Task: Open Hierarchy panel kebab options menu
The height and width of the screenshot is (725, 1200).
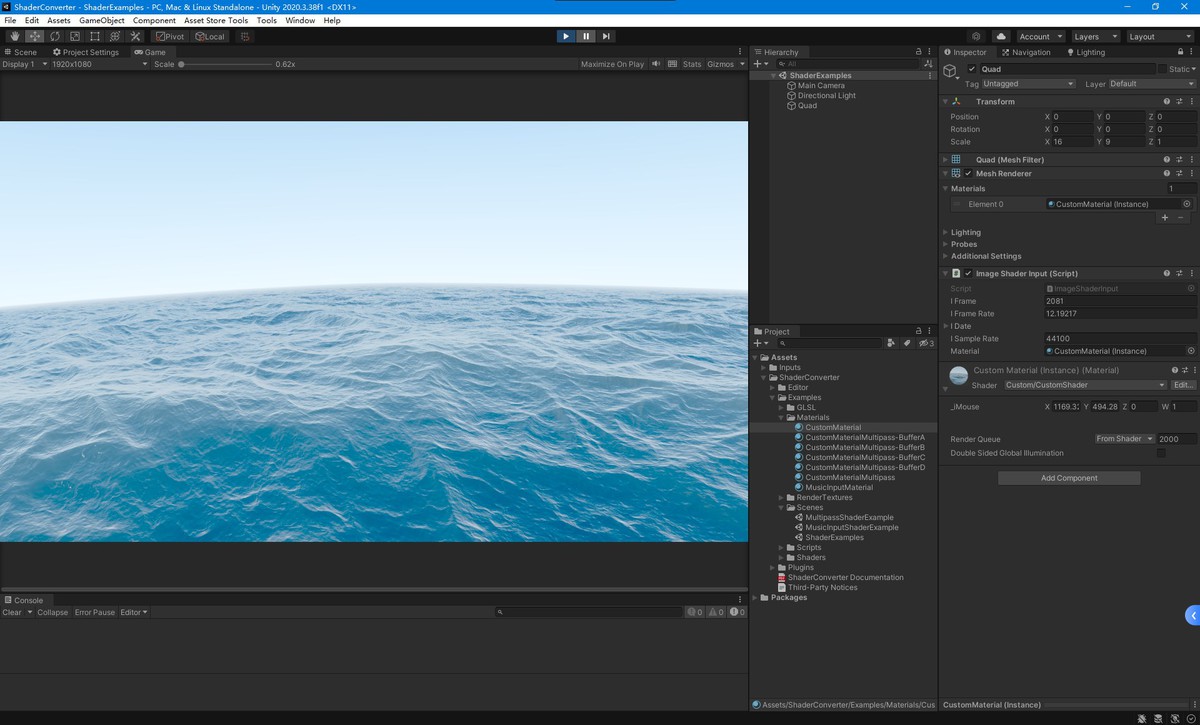Action: [x=931, y=52]
